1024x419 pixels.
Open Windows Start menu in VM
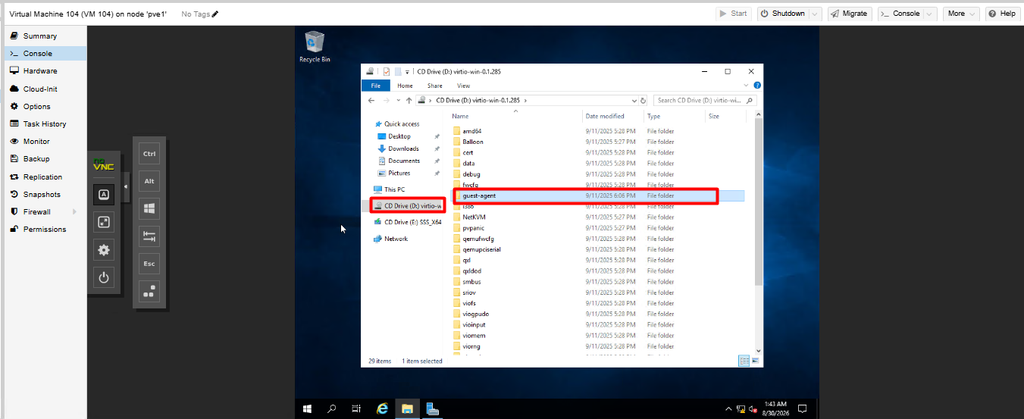[x=307, y=409]
